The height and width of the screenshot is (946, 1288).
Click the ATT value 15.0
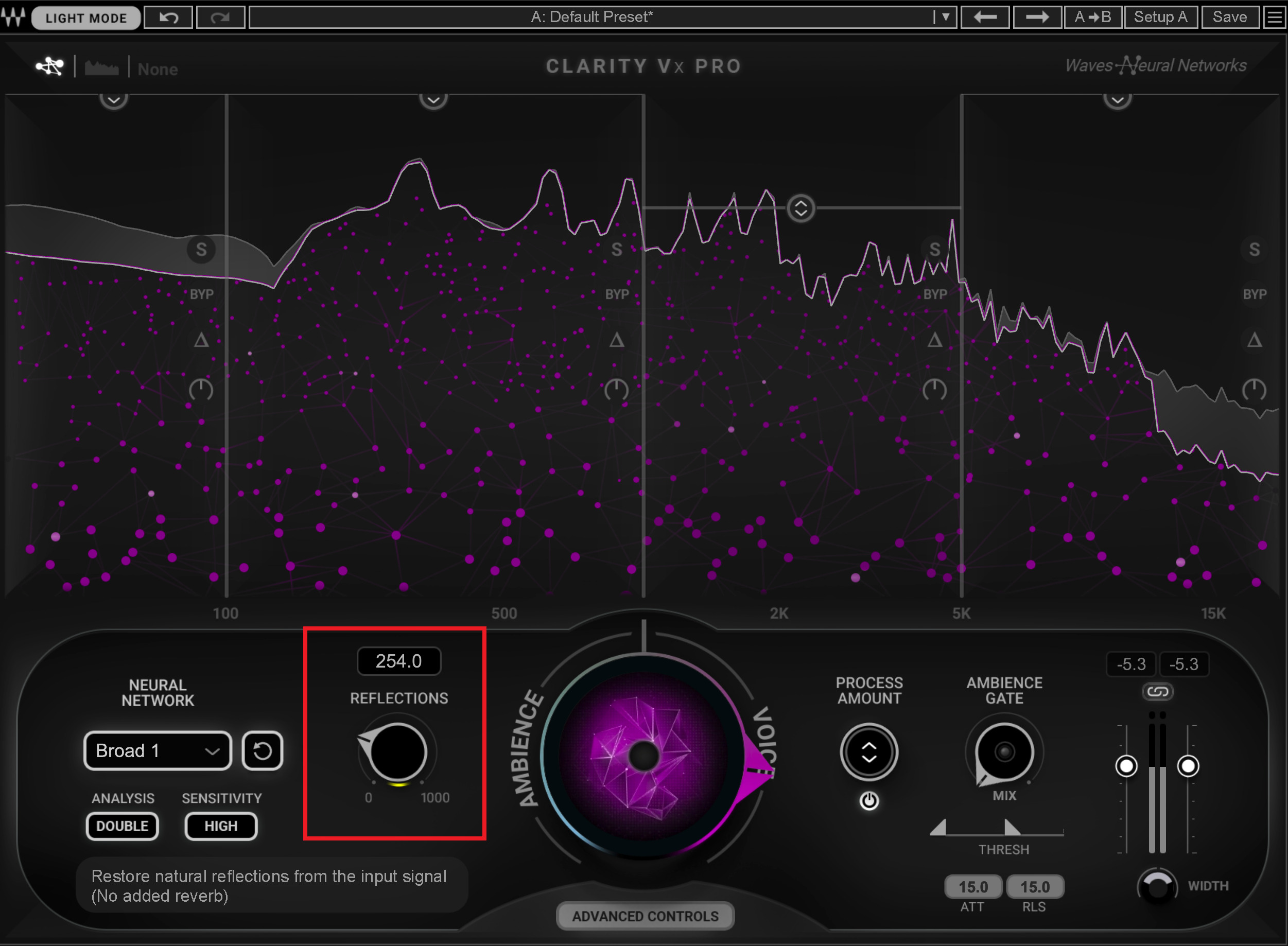(973, 887)
